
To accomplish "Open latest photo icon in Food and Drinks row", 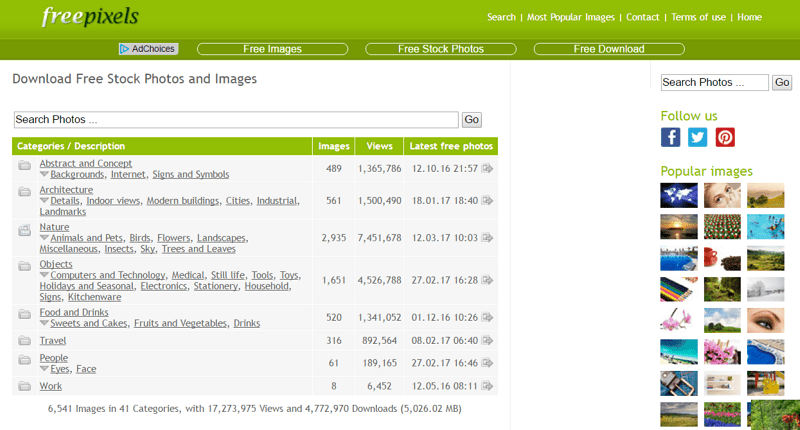I will point(487,317).
